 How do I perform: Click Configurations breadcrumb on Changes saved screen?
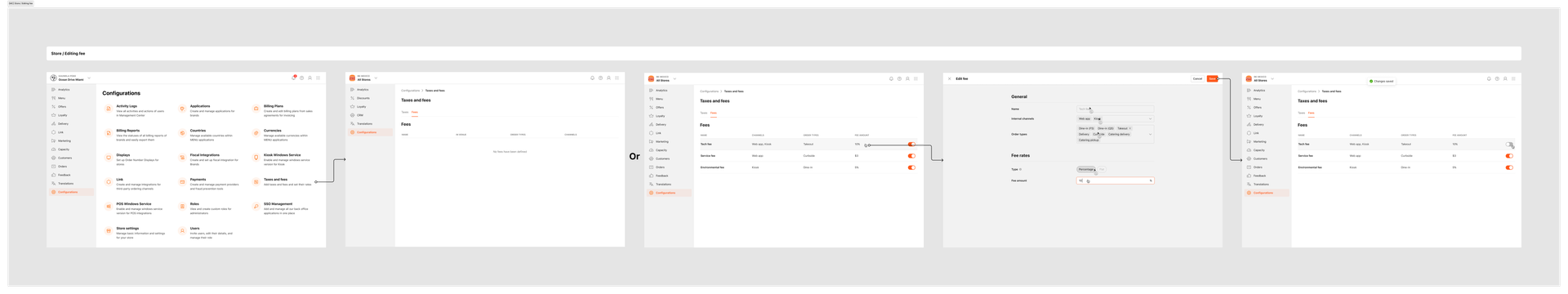pos(1307,91)
